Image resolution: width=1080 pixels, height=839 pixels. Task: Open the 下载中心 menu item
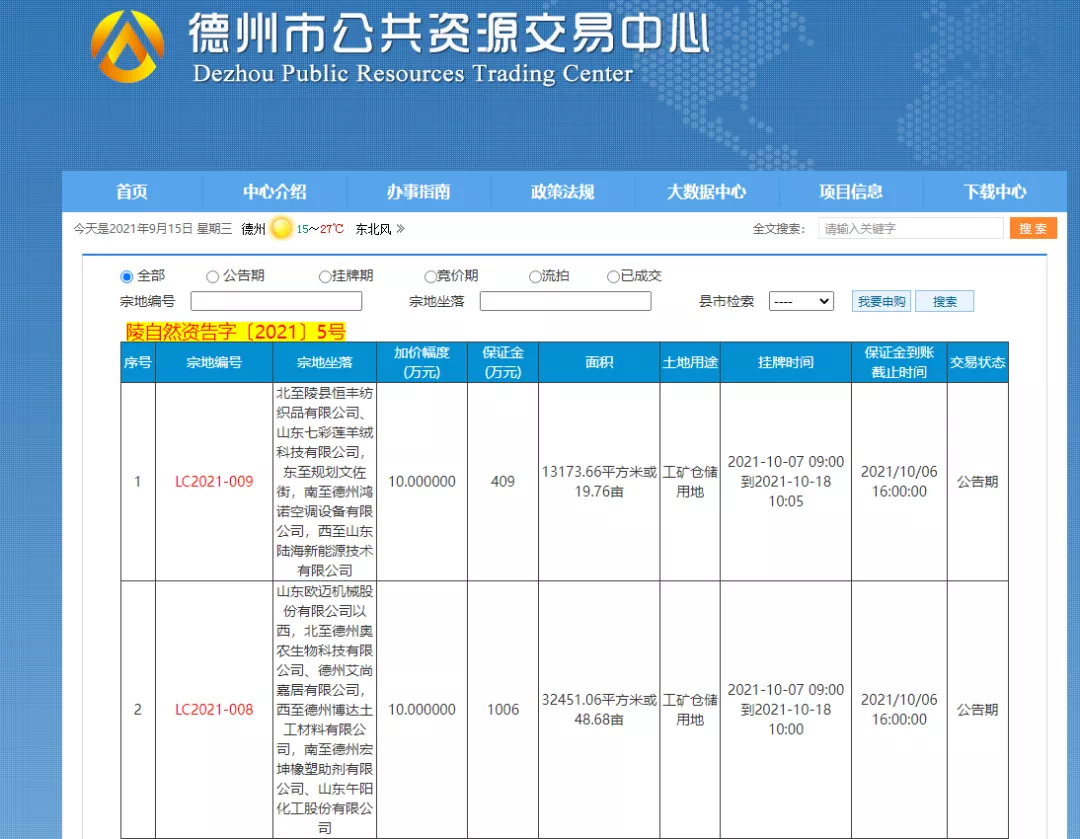[995, 191]
